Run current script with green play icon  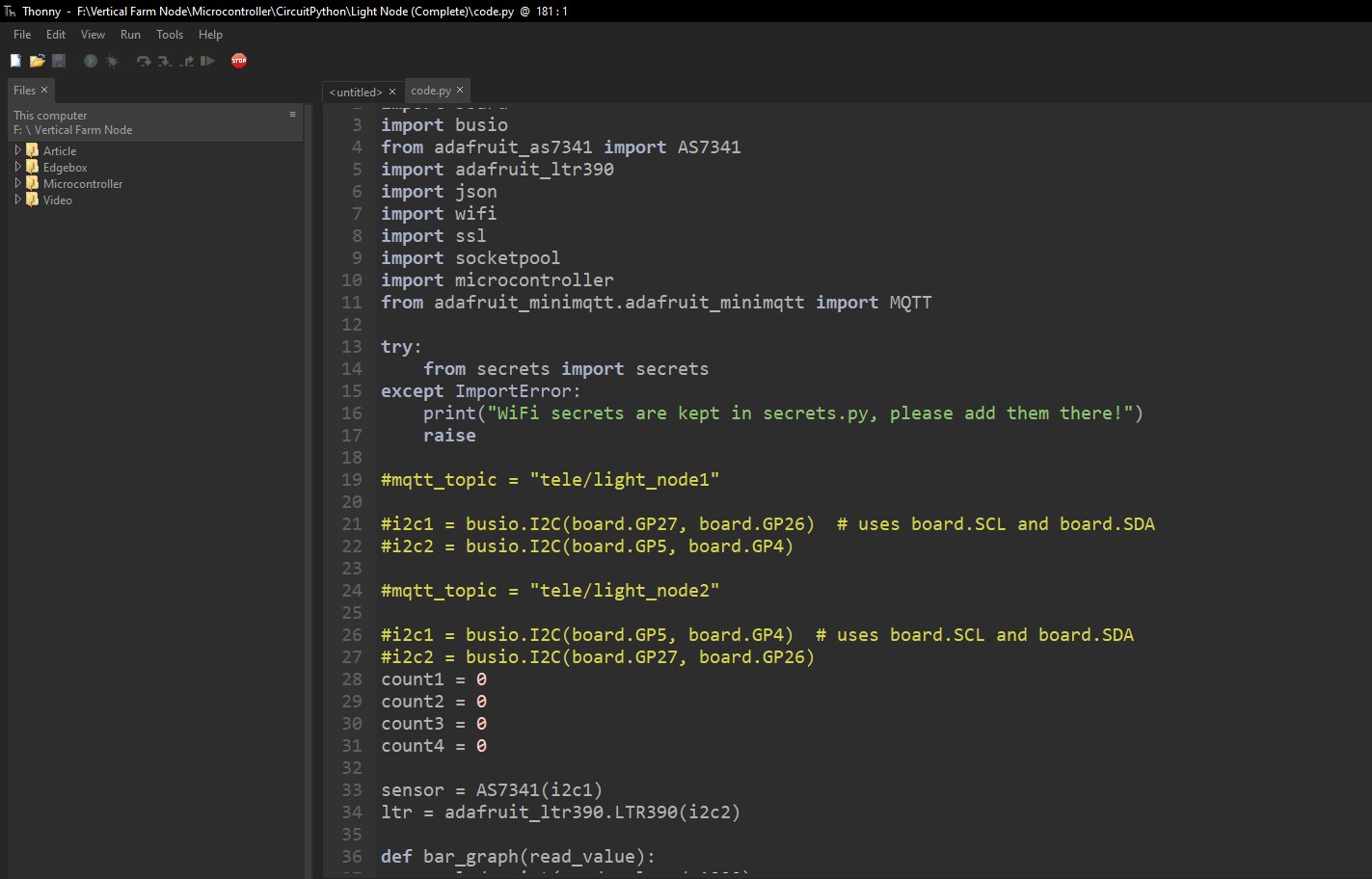[x=91, y=61]
